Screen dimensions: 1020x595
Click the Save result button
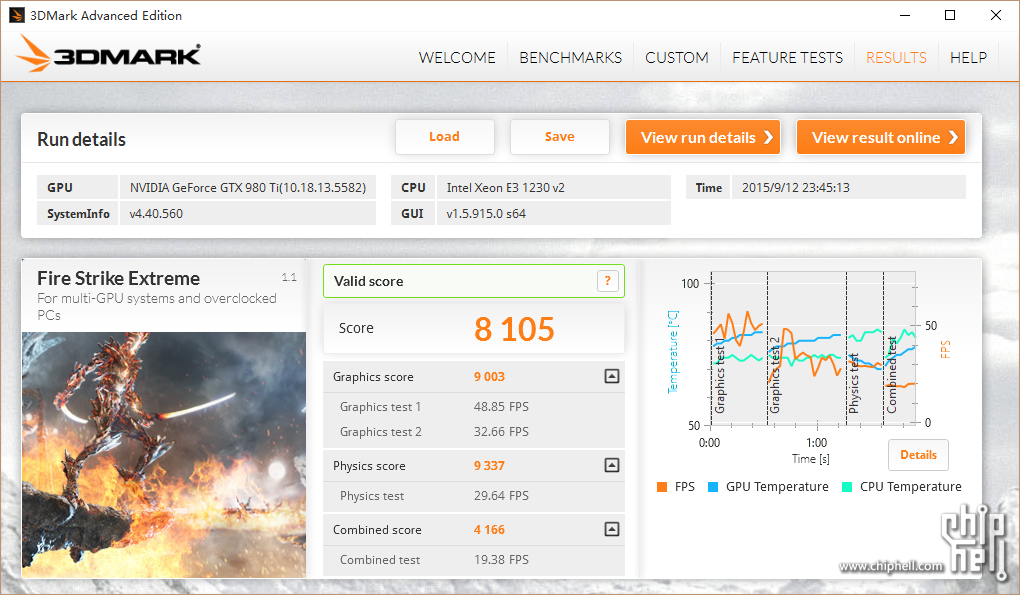pos(559,137)
